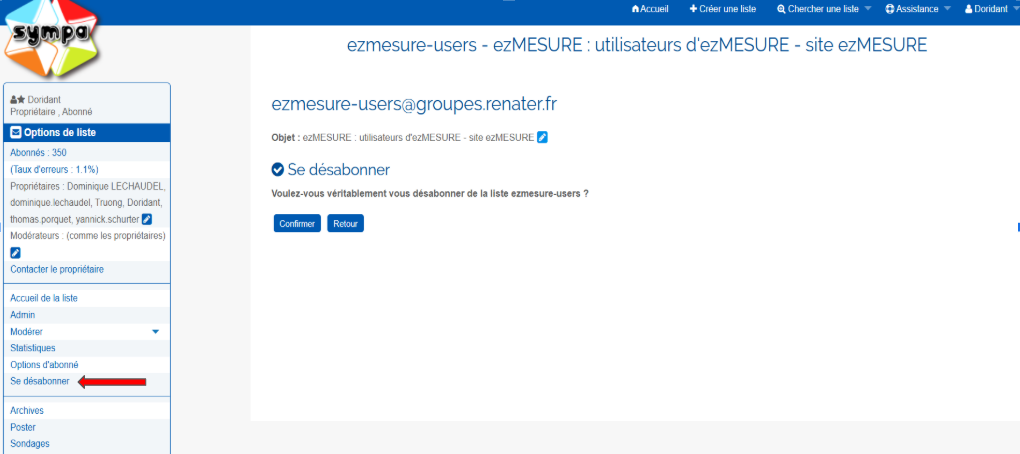
Task: Click the Retour button
Action: coord(345,224)
